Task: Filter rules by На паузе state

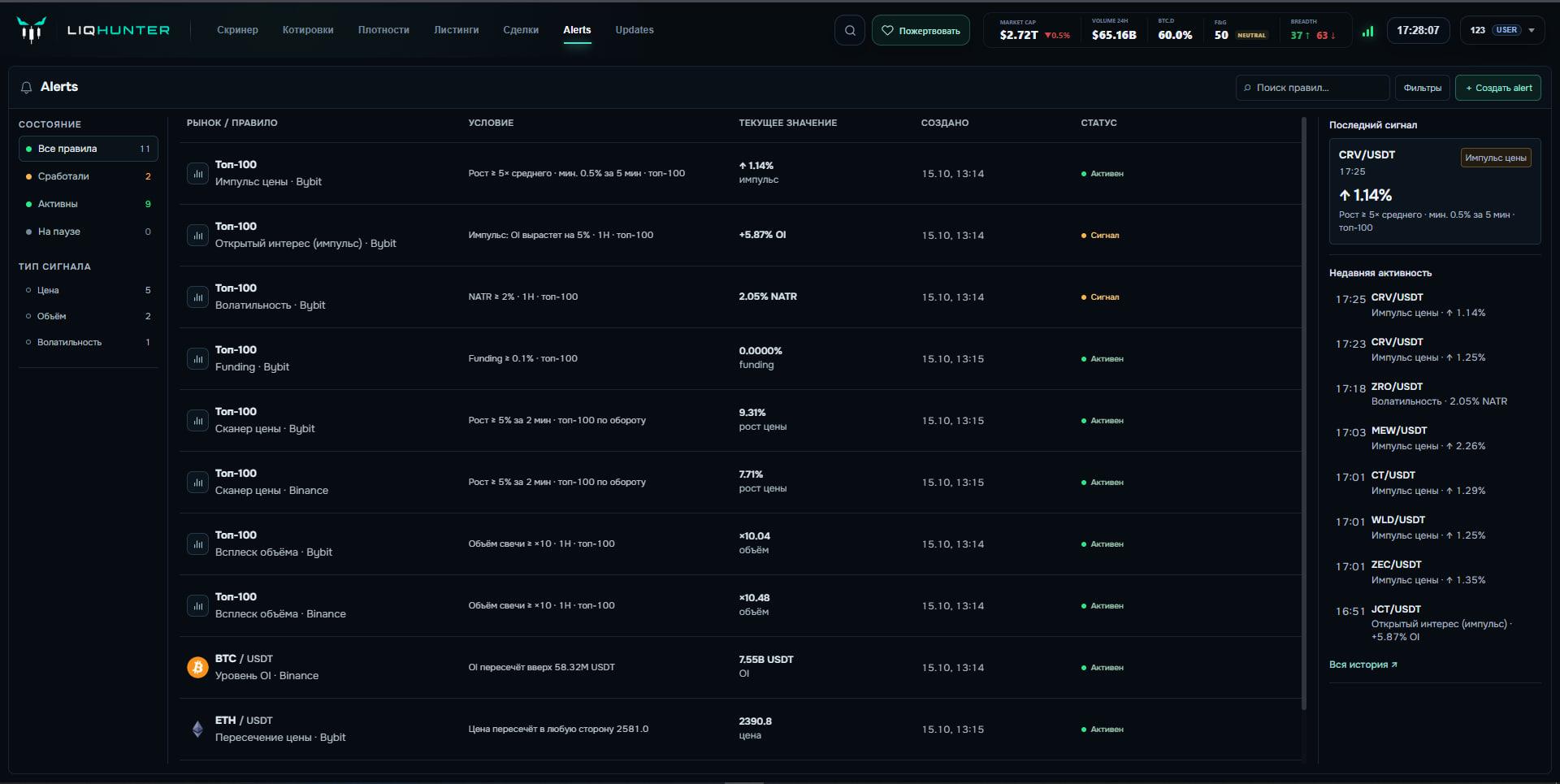Action: (88, 232)
